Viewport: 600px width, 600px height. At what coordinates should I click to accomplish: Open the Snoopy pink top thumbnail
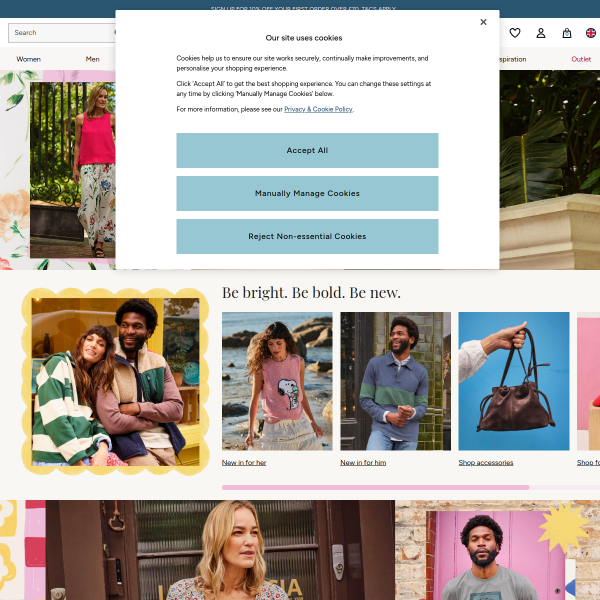(277, 381)
